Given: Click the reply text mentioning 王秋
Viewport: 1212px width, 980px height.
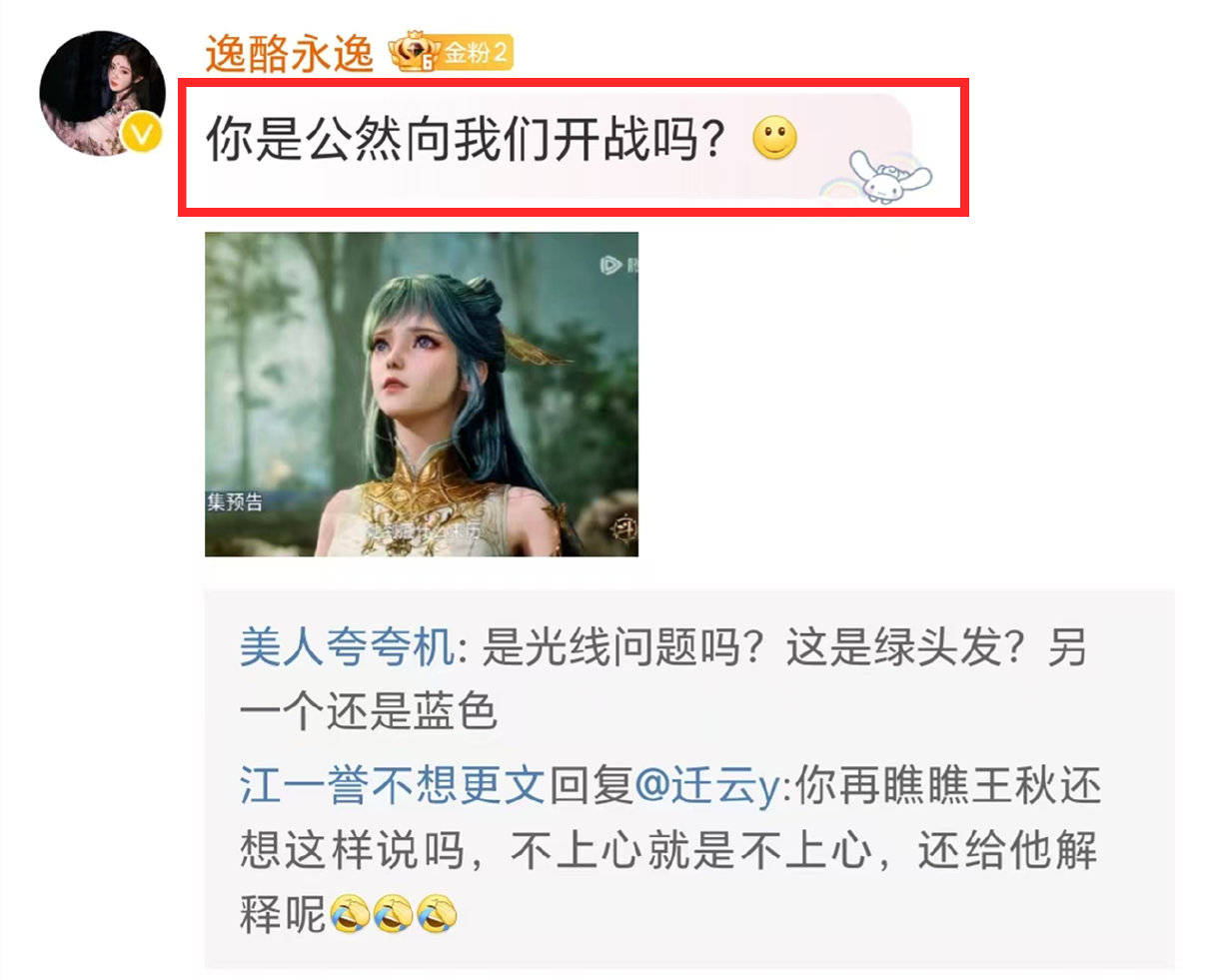Looking at the screenshot, I should click(x=669, y=849).
